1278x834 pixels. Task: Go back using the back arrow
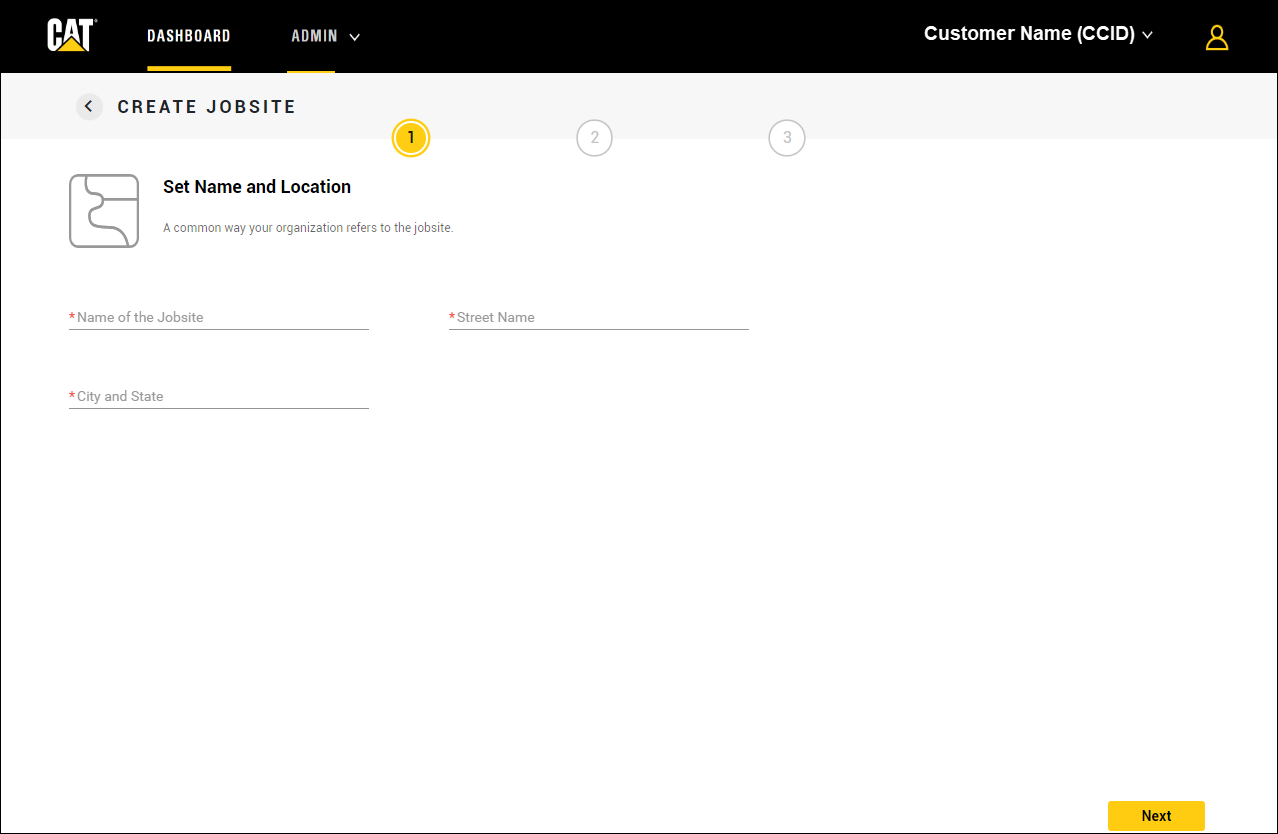click(x=89, y=107)
